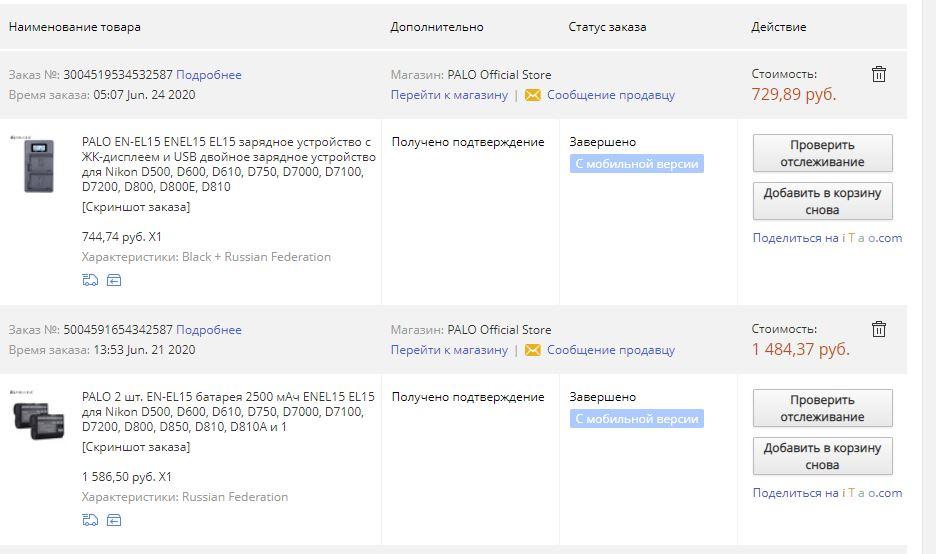This screenshot has width=936, height=554.
Task: Click mobile version badge on charger order
Action: (636, 164)
